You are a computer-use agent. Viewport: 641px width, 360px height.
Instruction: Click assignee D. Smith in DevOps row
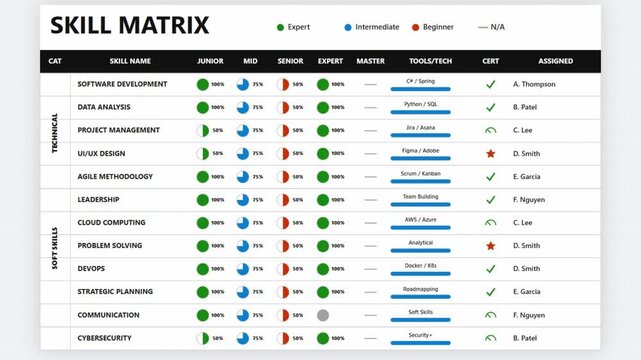tap(527, 269)
